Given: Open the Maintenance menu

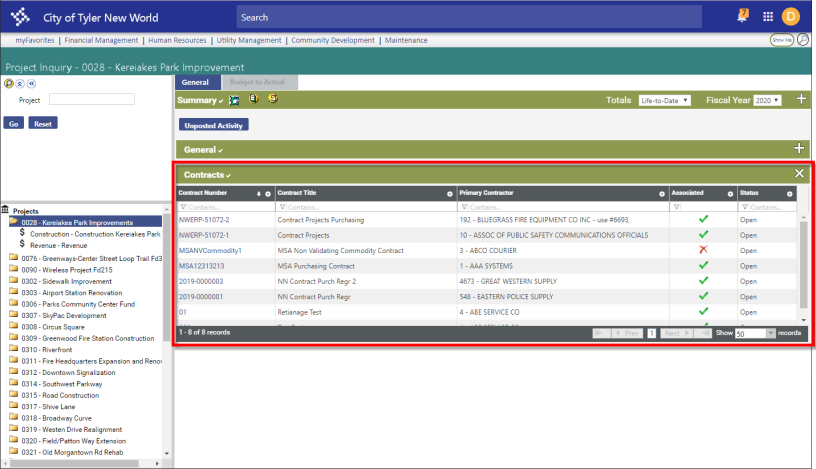Looking at the screenshot, I should (x=406, y=40).
